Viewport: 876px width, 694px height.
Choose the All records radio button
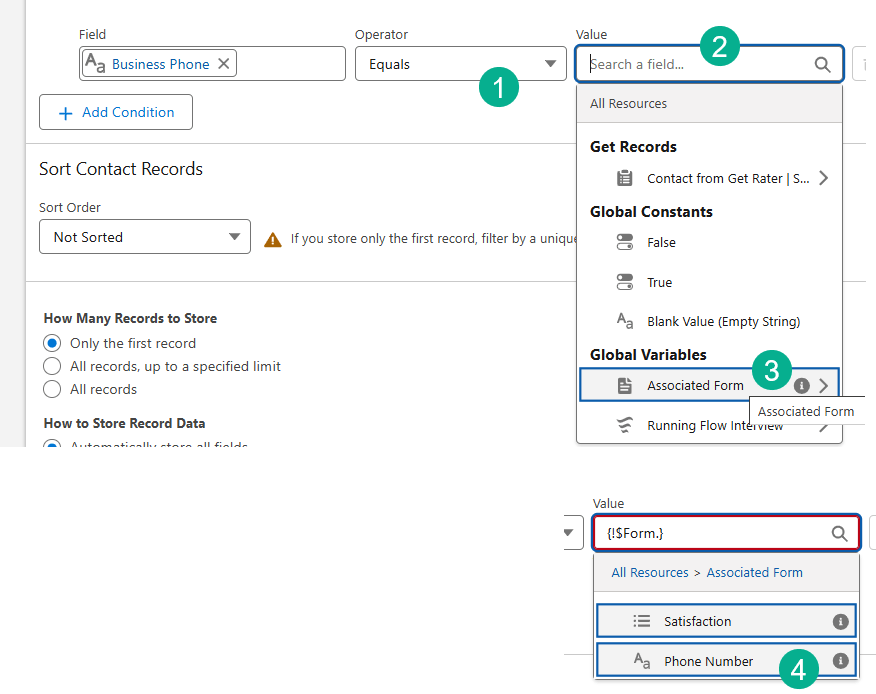click(x=53, y=389)
